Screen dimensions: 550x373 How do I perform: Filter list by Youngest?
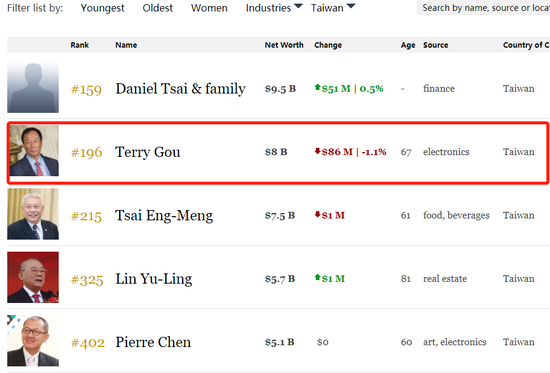point(102,8)
